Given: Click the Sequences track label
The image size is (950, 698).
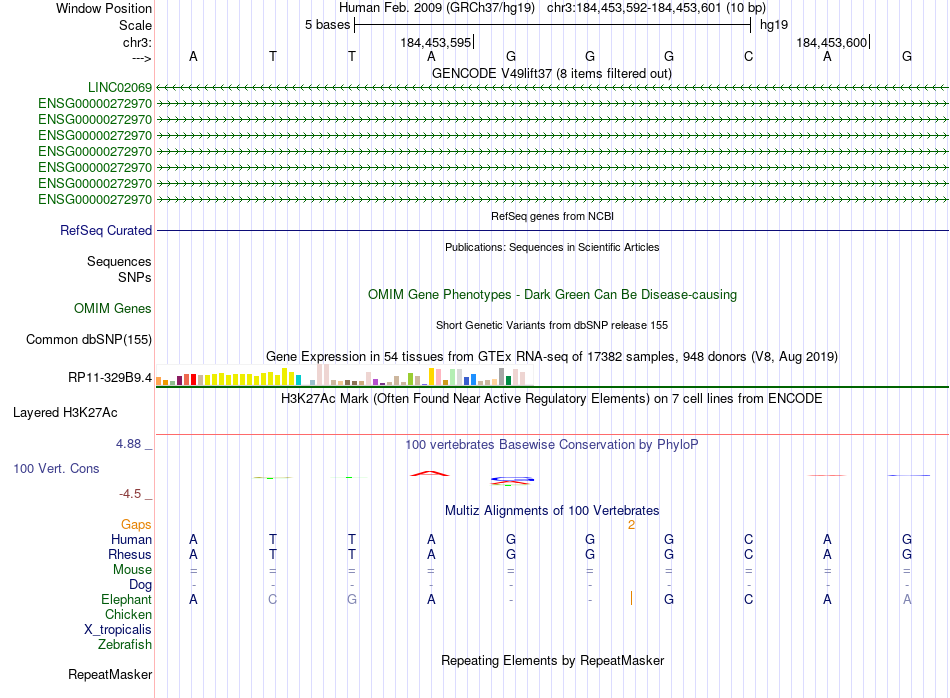Looking at the screenshot, I should pyautogui.click(x=119, y=261).
